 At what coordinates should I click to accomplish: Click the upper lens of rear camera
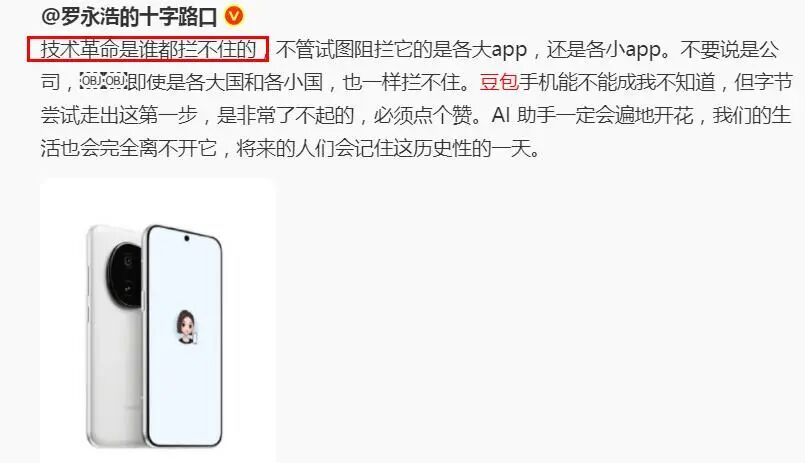[127, 262]
